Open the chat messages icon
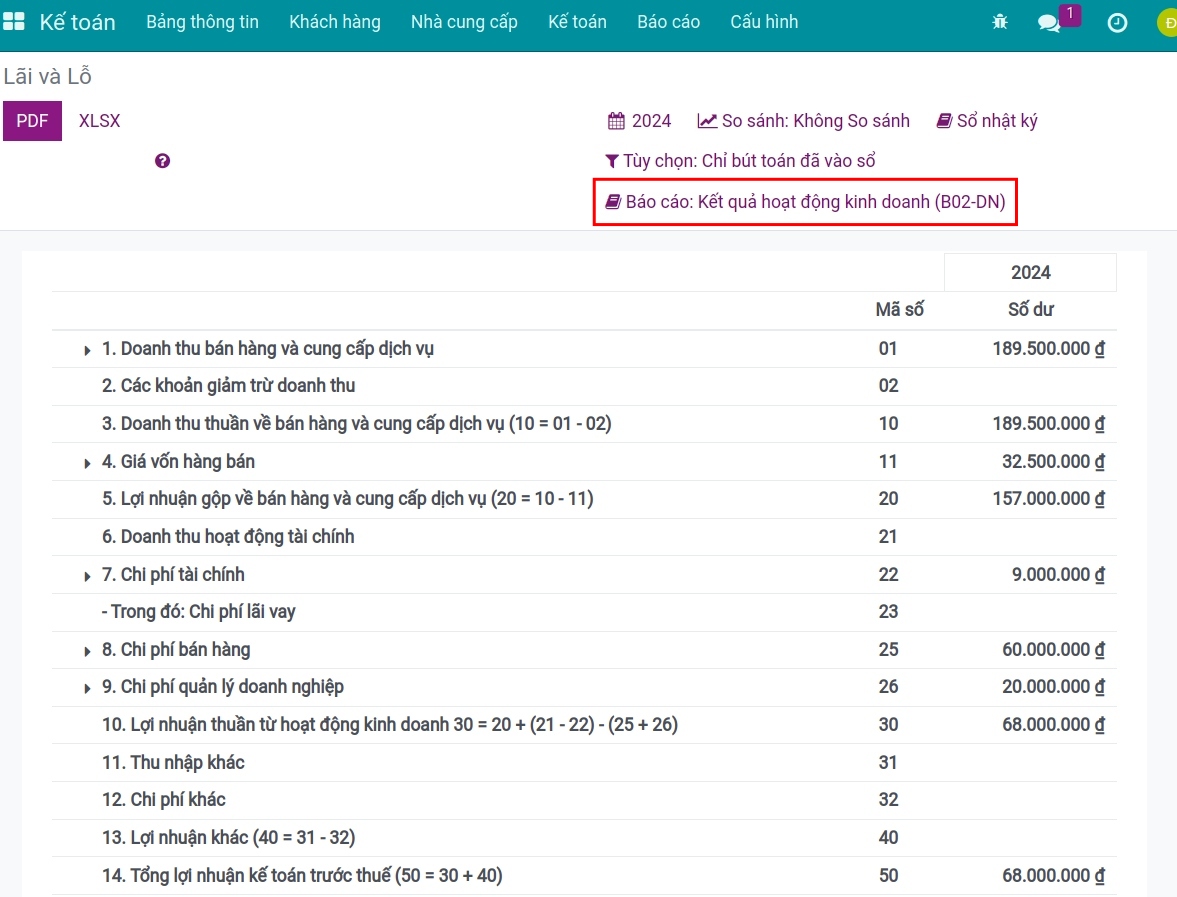 point(1049,23)
